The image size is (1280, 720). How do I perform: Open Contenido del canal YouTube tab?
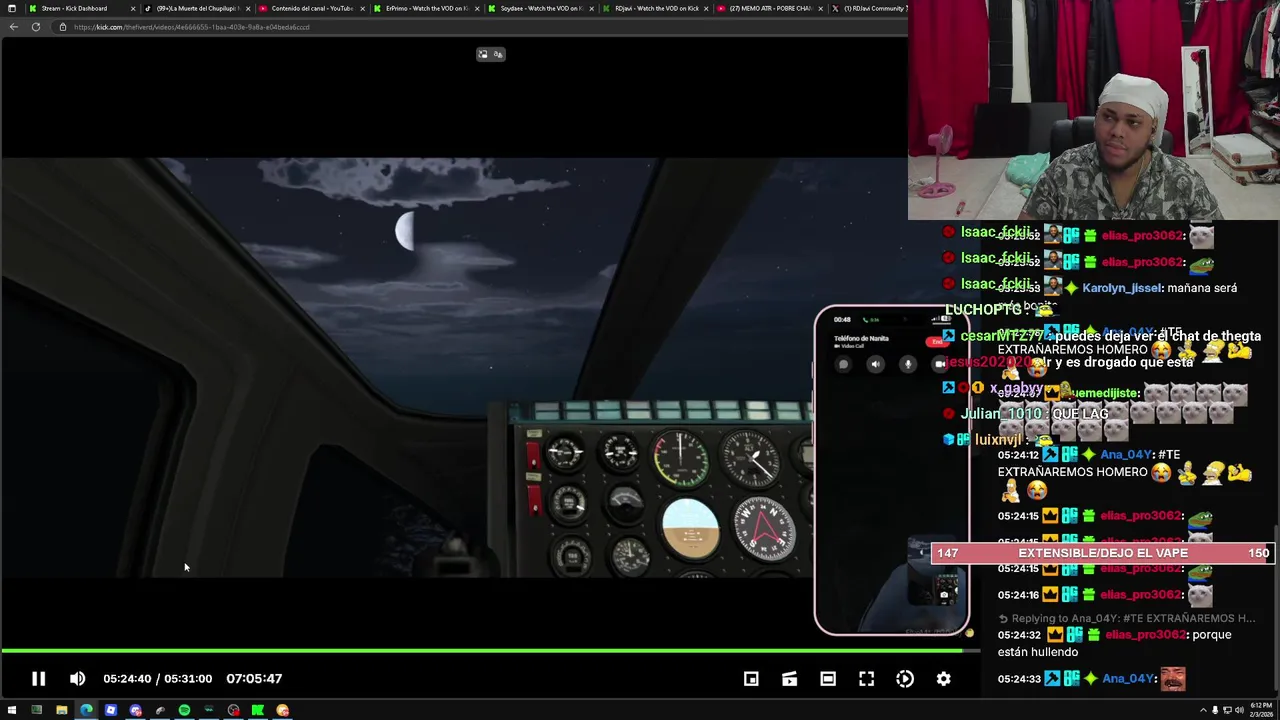point(310,8)
